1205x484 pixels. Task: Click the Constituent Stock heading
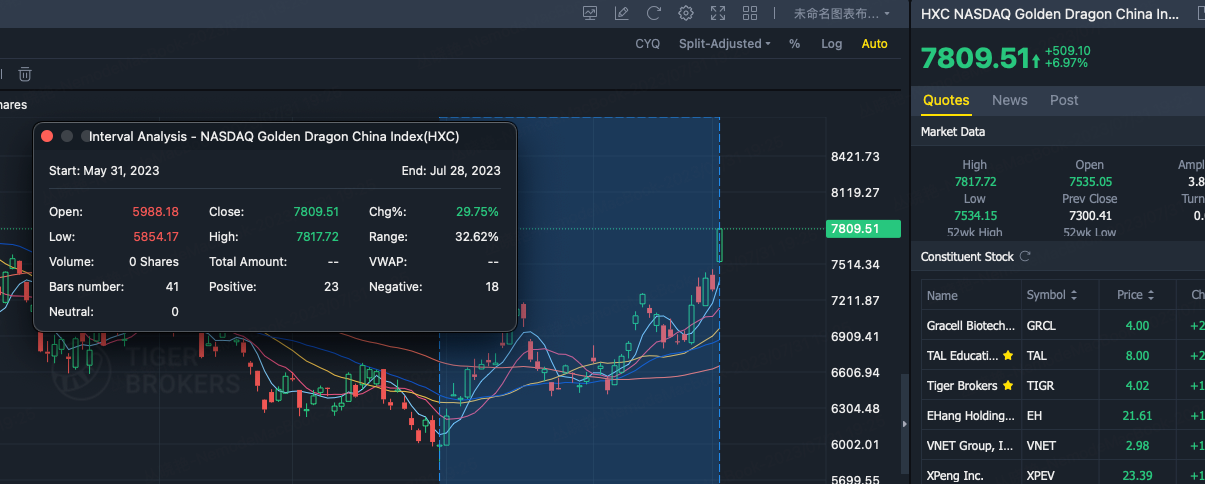[967, 257]
